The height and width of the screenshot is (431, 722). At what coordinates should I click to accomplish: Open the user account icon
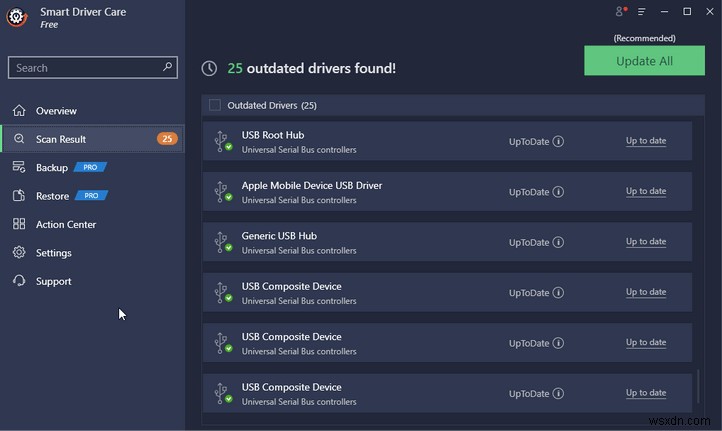coord(621,12)
